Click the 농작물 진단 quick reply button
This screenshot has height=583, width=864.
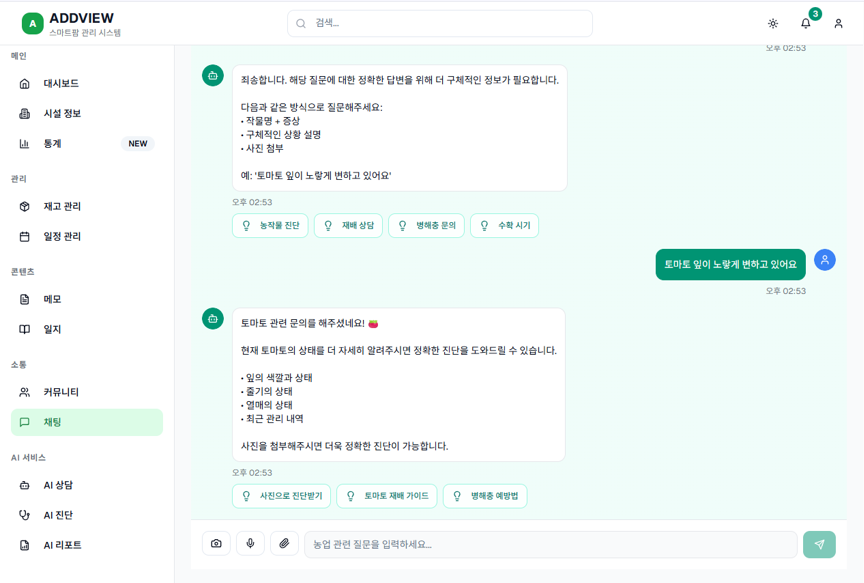(270, 225)
